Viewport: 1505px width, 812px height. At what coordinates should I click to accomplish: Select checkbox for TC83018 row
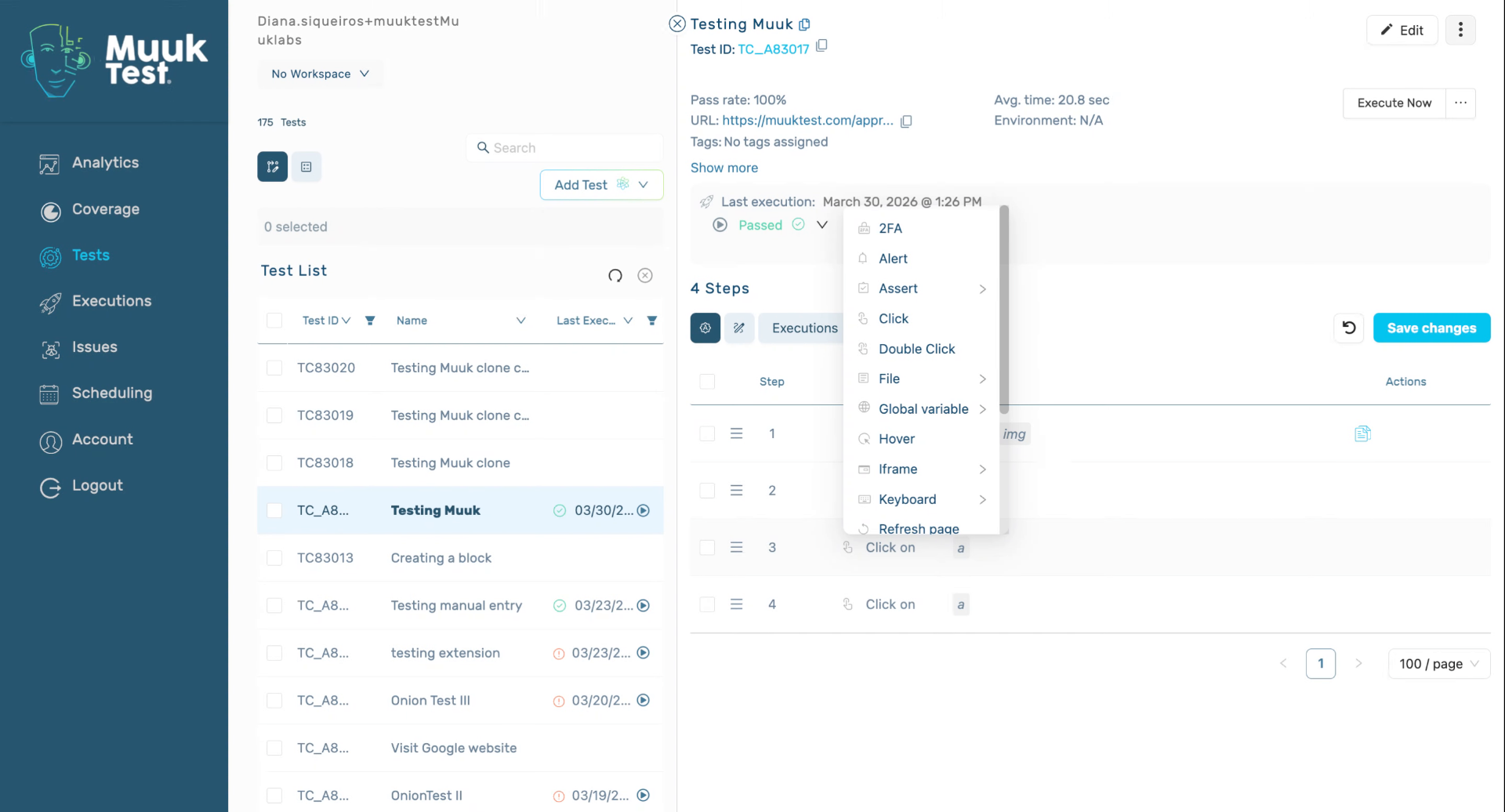[274, 463]
